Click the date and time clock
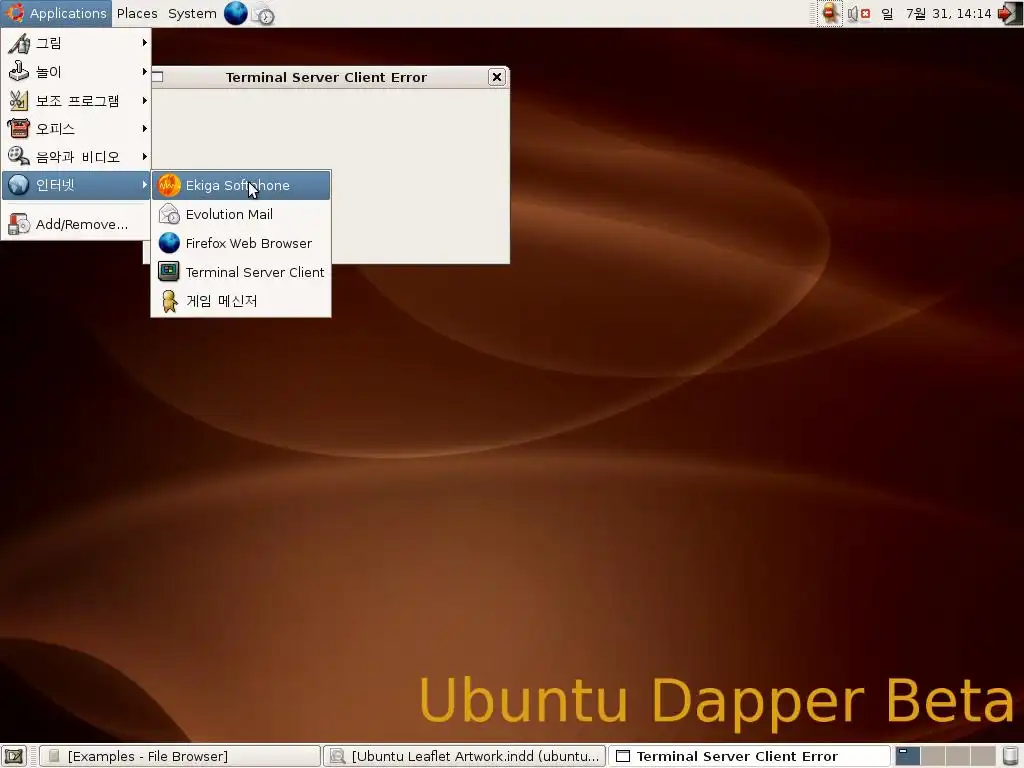 click(x=936, y=13)
